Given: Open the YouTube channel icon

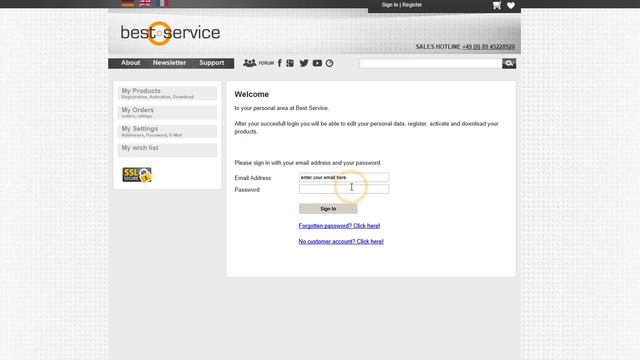Looking at the screenshot, I should coord(317,63).
